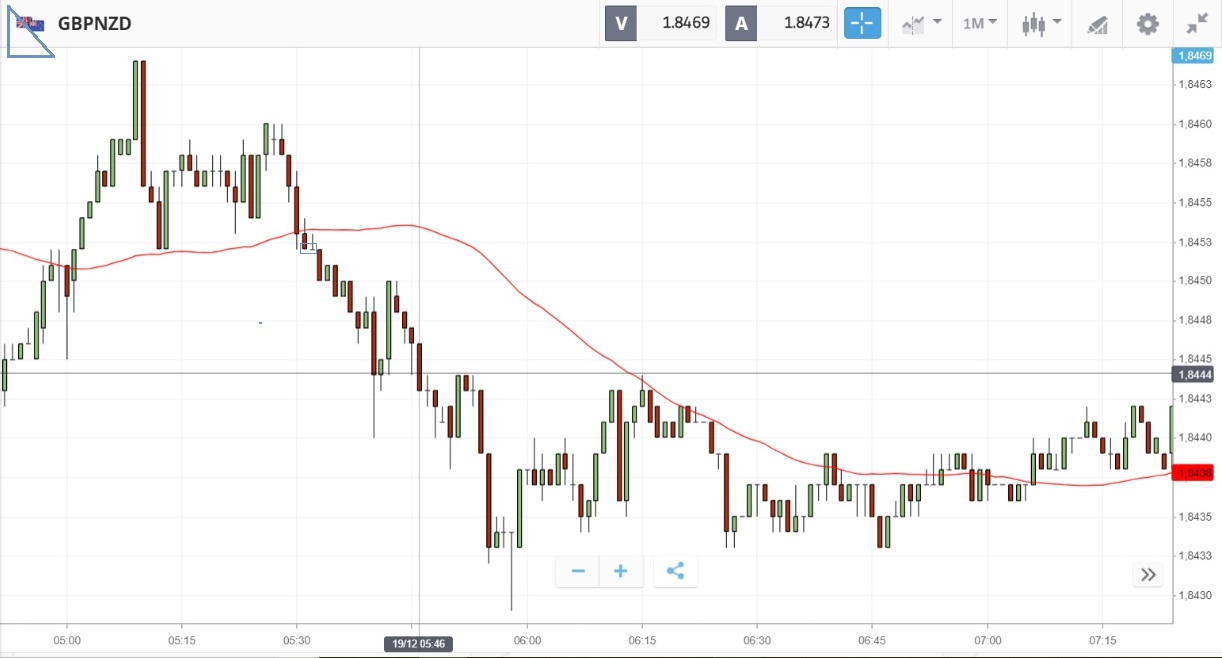The width and height of the screenshot is (1222, 658).
Task: Select the drawing tools pencil icon
Action: pos(1098,23)
